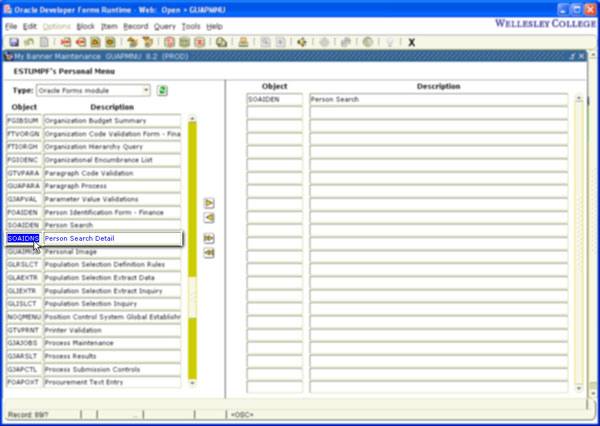The height and width of the screenshot is (426, 600).
Task: Click the Save toolbar icon
Action: 14,42
